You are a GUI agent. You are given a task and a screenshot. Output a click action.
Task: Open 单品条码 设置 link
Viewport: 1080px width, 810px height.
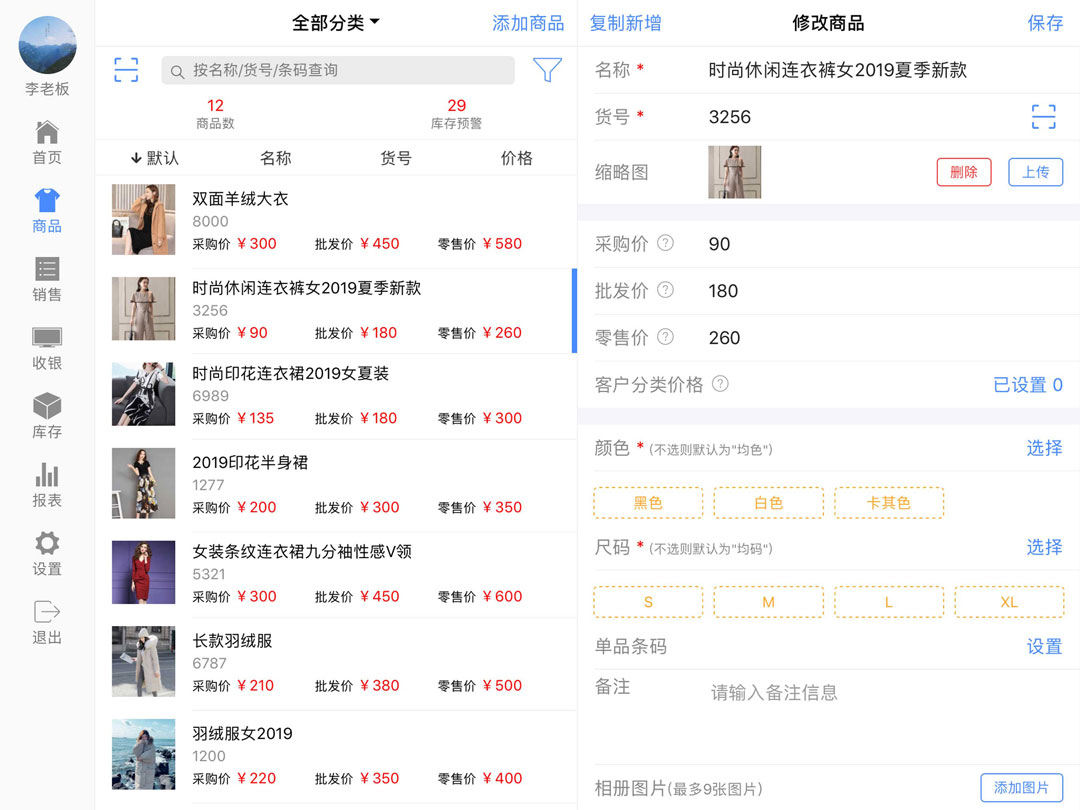pos(1044,647)
